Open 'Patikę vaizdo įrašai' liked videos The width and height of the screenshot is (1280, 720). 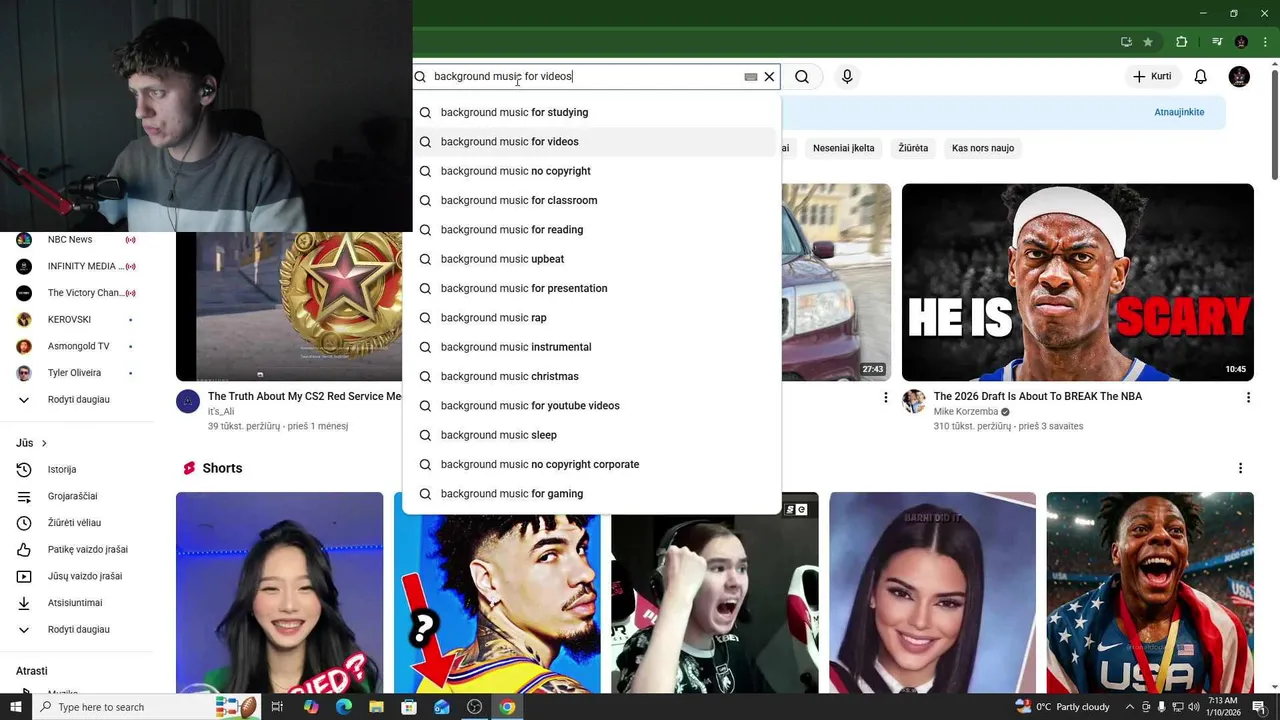coord(76,549)
